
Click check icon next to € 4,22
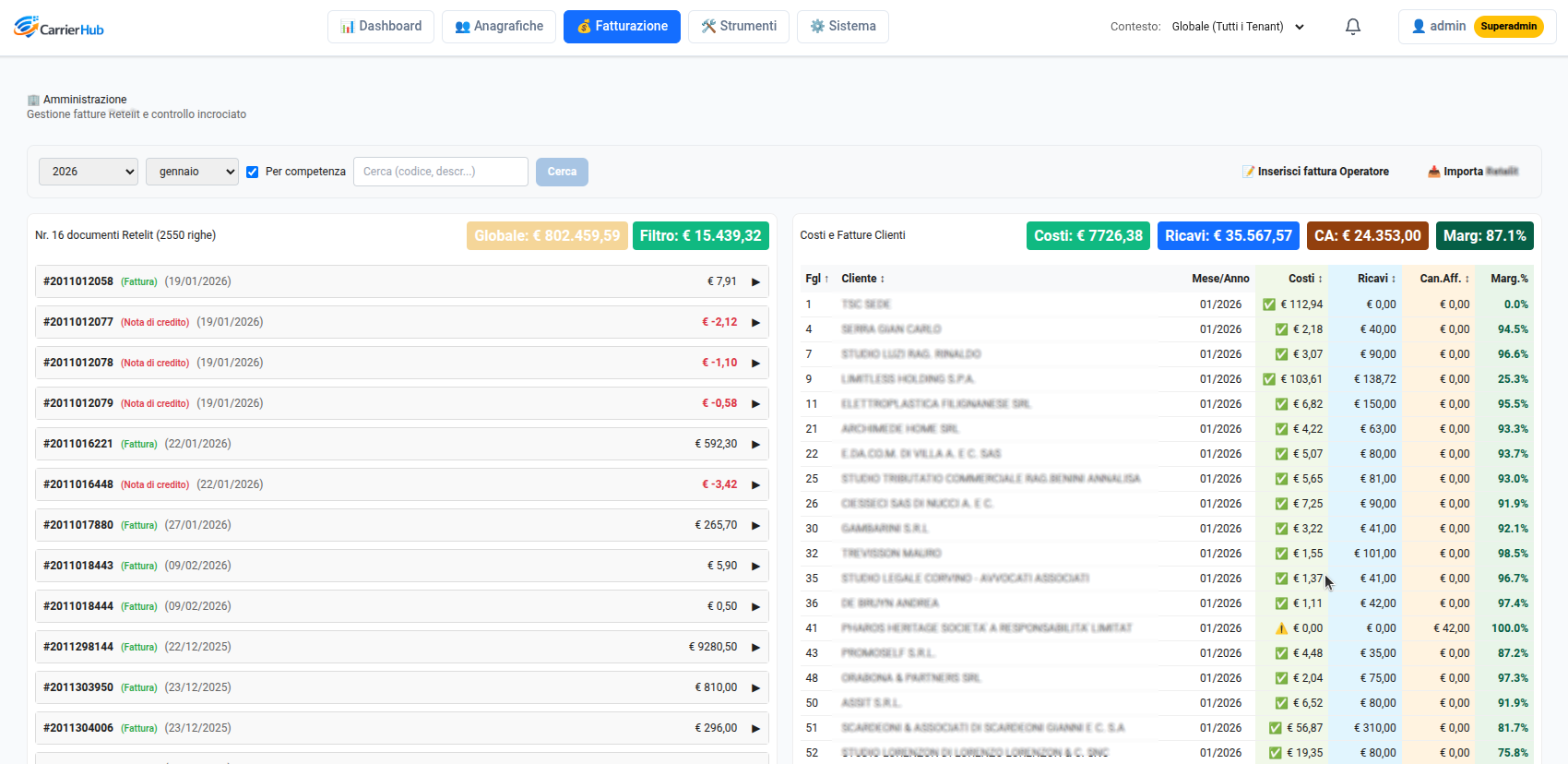point(1281,429)
